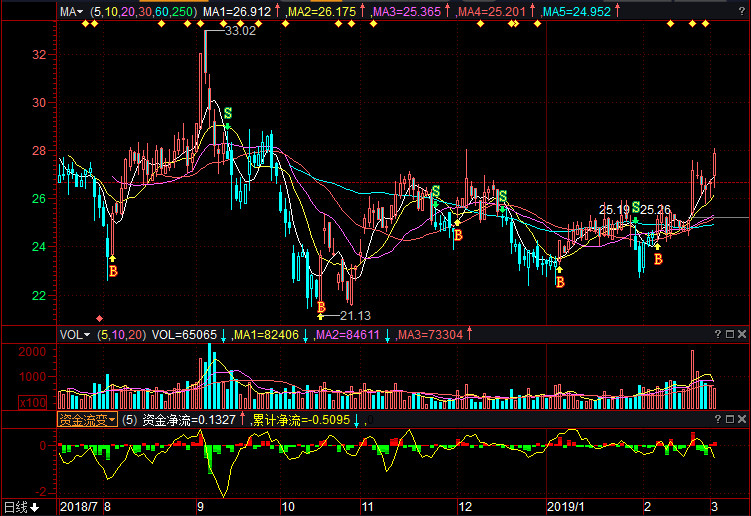
Task: Maximize the VOL sub-panel
Action: pyautogui.click(x=729, y=334)
